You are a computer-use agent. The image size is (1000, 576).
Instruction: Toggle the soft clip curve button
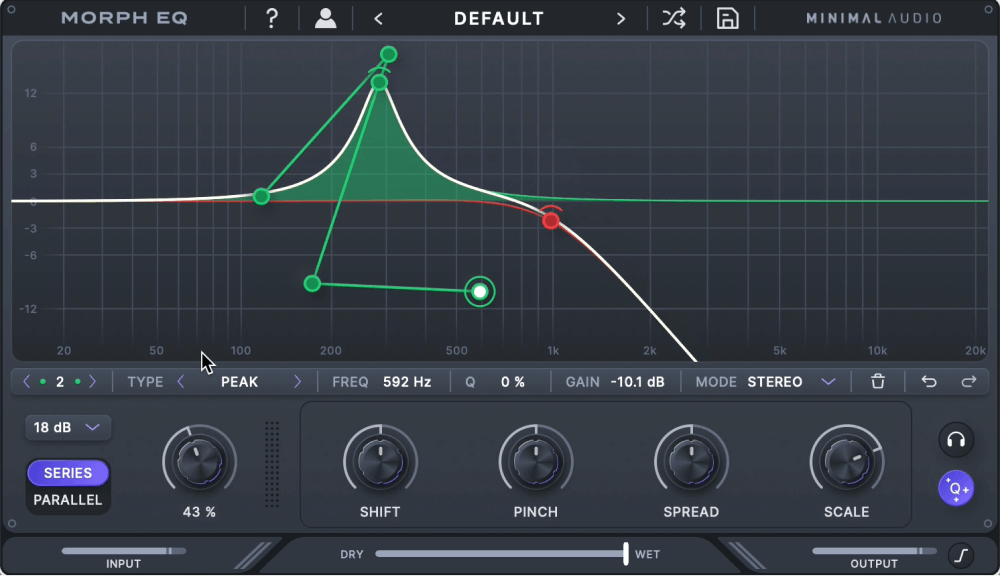point(961,555)
